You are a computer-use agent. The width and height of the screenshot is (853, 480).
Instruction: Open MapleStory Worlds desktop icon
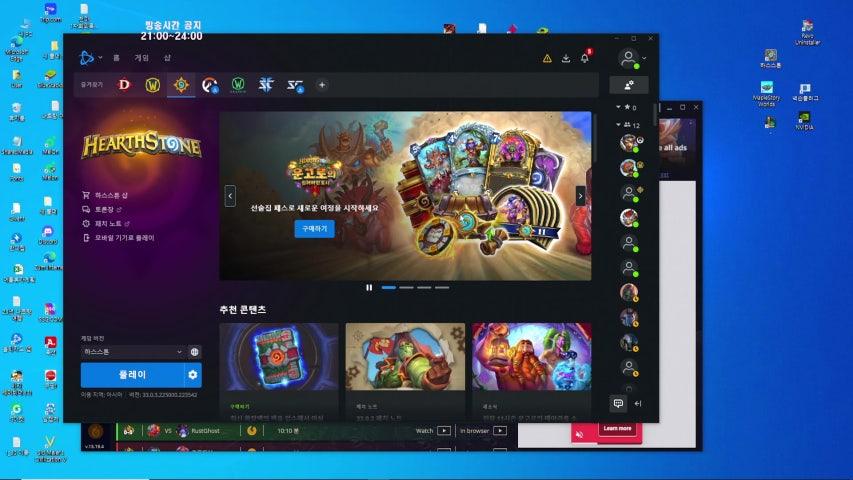point(767,93)
